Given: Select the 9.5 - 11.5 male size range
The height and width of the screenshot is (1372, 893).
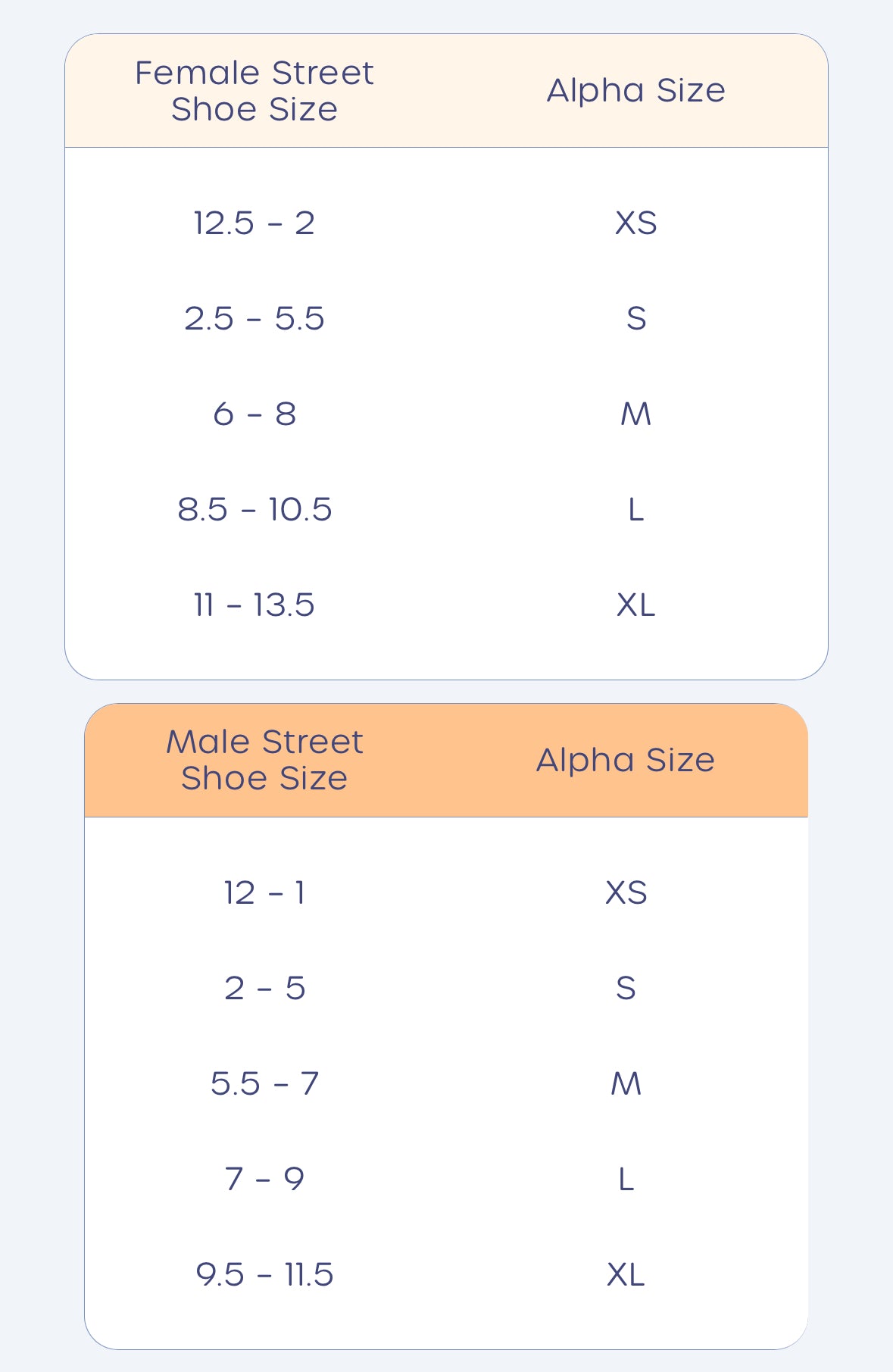Looking at the screenshot, I should point(264,1274).
